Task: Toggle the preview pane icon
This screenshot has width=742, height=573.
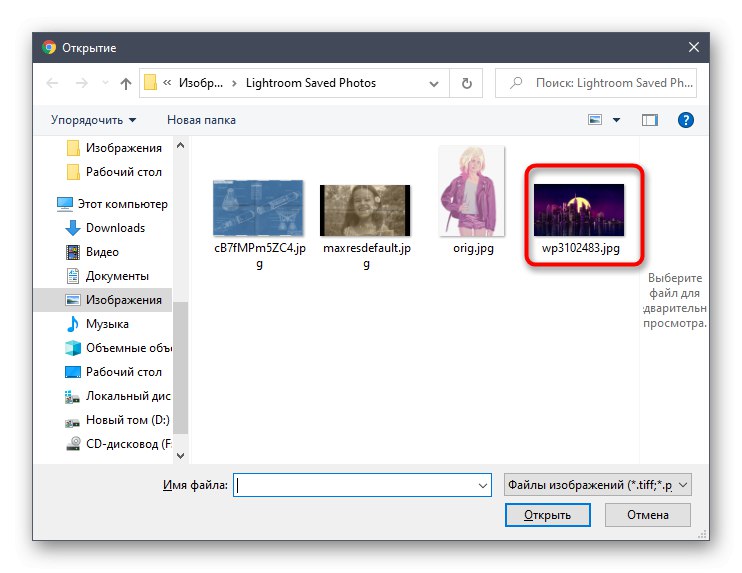Action: click(x=650, y=120)
